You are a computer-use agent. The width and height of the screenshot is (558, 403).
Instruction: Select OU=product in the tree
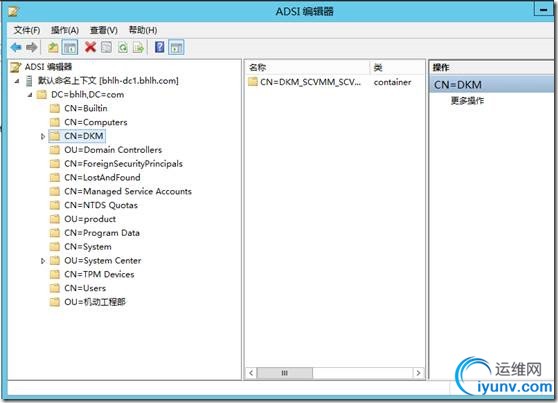90,219
